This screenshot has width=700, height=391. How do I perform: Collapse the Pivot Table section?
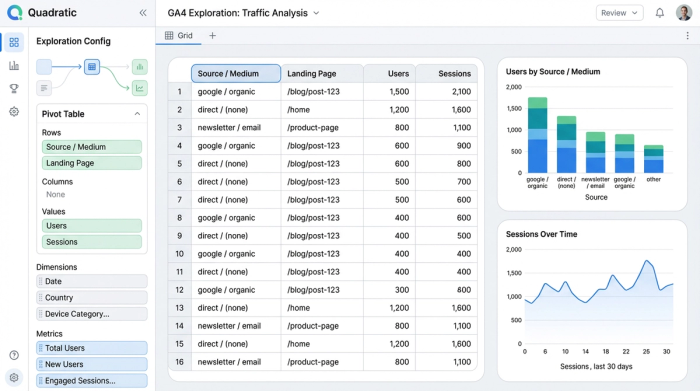point(138,114)
